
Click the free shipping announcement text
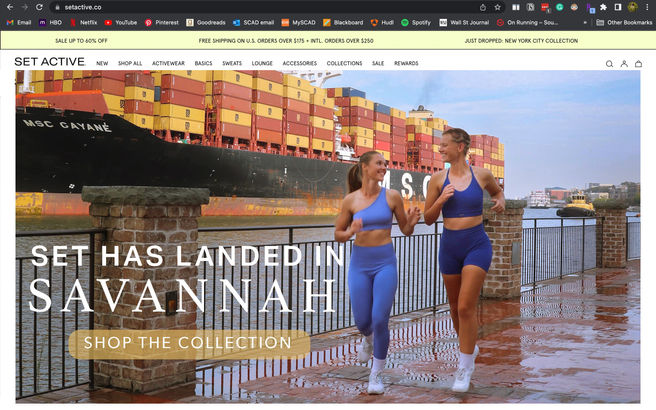click(x=286, y=41)
